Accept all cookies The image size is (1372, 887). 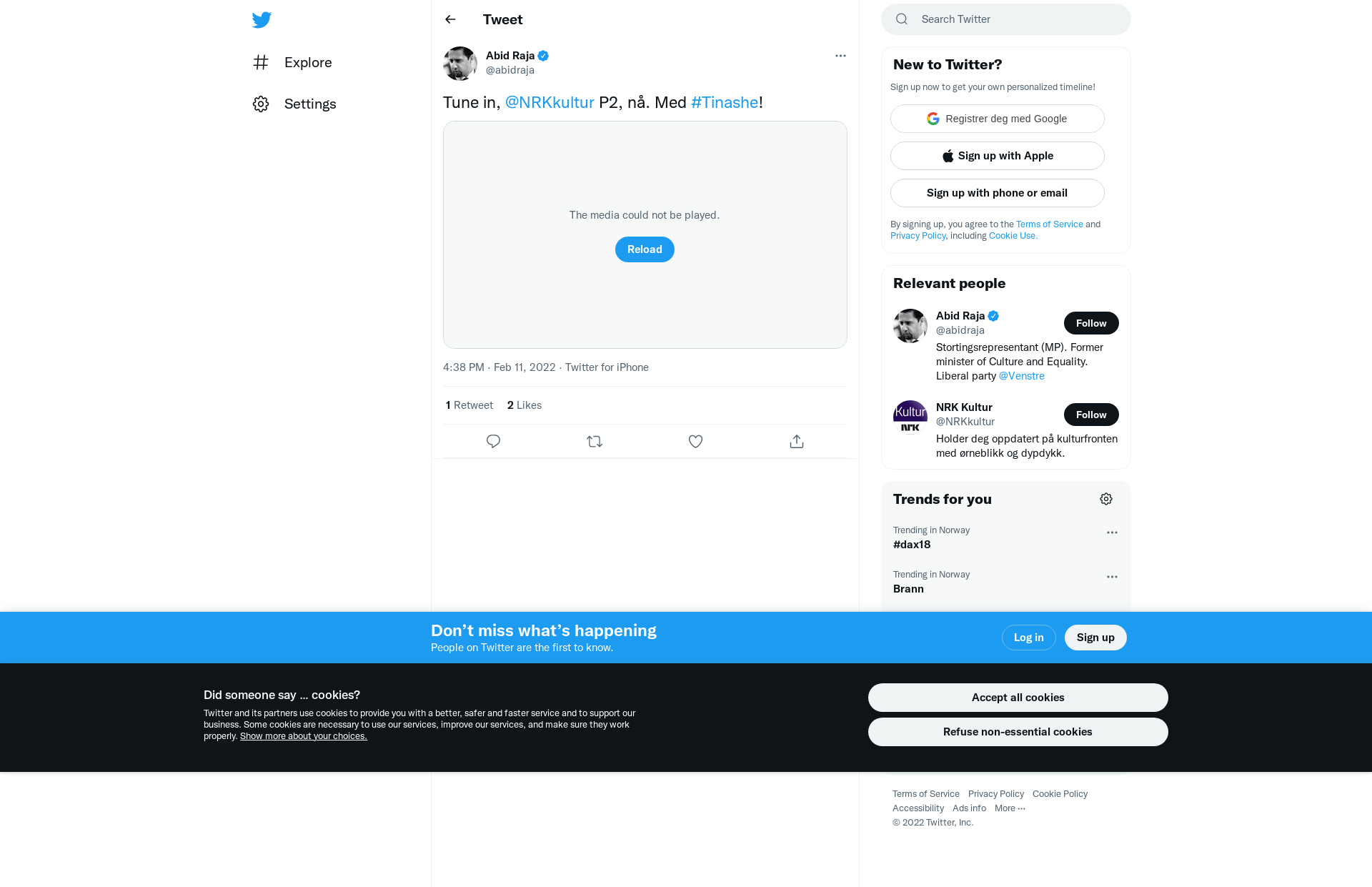pyautogui.click(x=1018, y=698)
